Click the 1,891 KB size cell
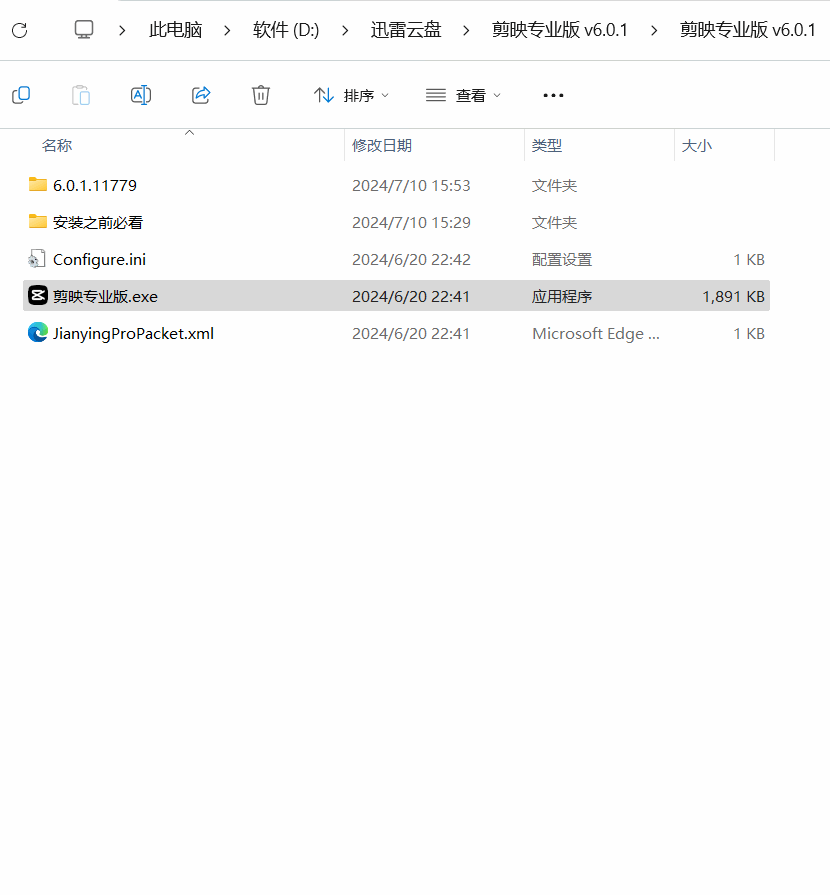The height and width of the screenshot is (895, 830). (x=734, y=297)
